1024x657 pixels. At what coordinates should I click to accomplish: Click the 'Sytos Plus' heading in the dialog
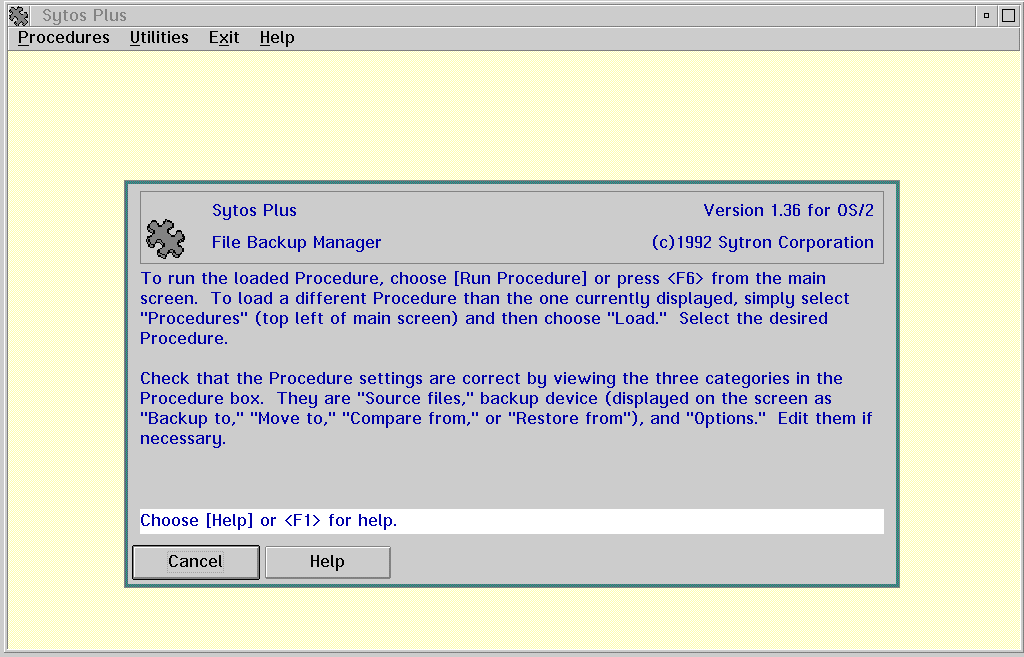point(254,211)
